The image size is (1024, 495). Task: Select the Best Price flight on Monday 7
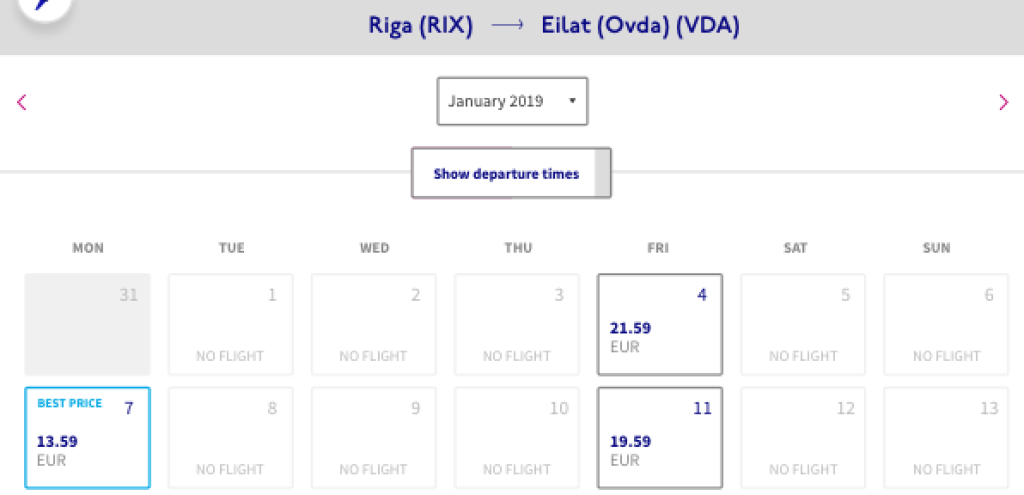87,438
